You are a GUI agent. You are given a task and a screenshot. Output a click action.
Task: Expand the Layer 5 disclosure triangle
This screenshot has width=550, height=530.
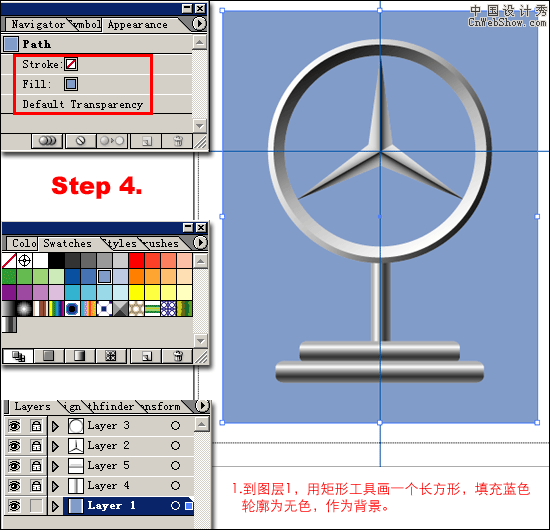pos(55,466)
